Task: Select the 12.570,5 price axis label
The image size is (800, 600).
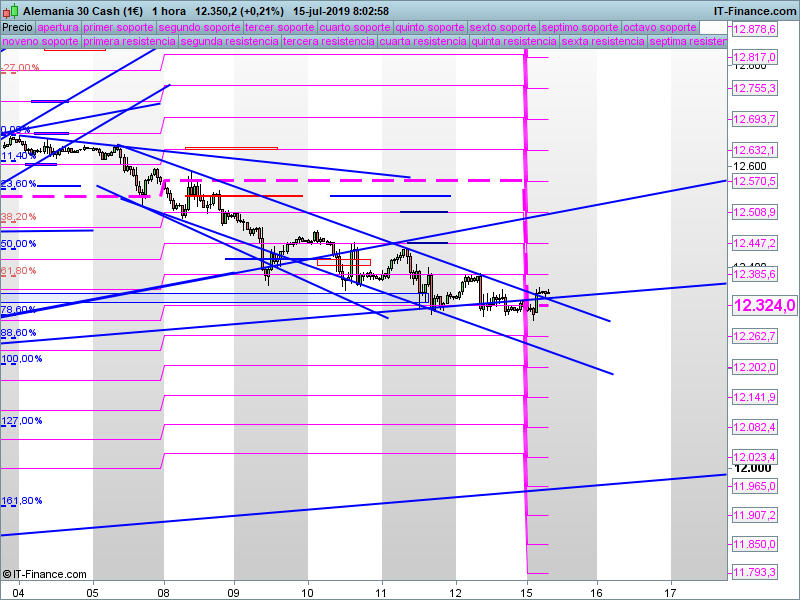Action: coord(755,182)
